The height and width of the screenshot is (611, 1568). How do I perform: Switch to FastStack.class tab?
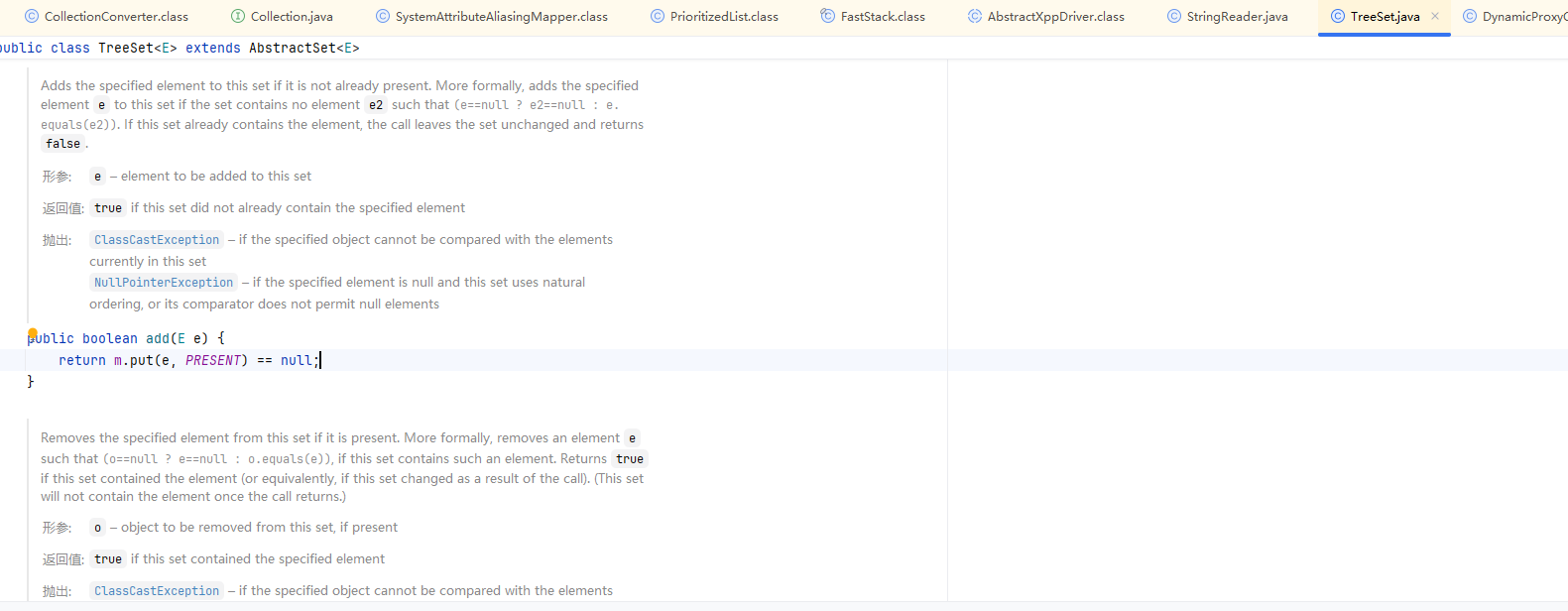[873, 17]
